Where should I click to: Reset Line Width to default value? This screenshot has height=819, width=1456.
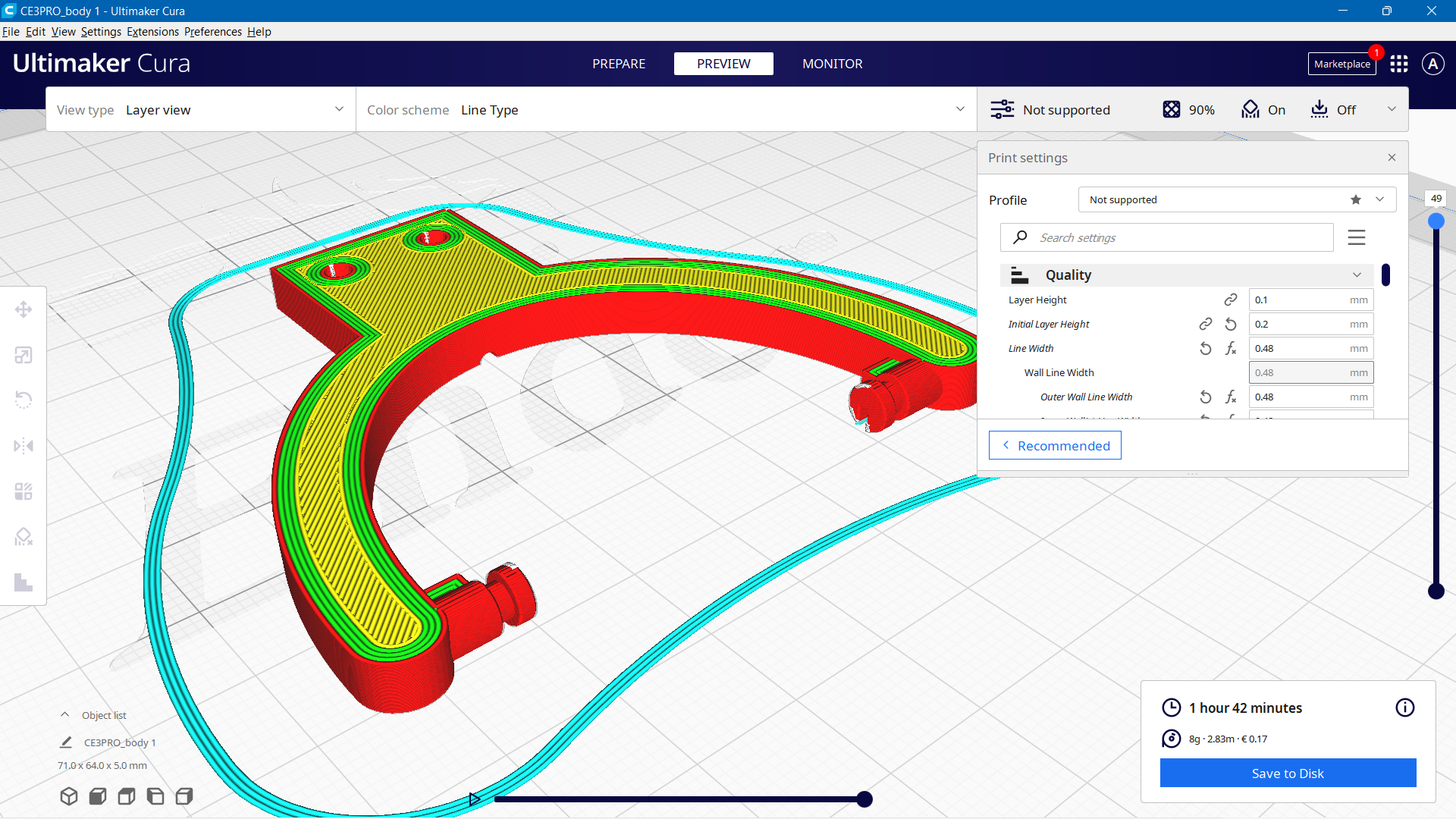coord(1206,349)
